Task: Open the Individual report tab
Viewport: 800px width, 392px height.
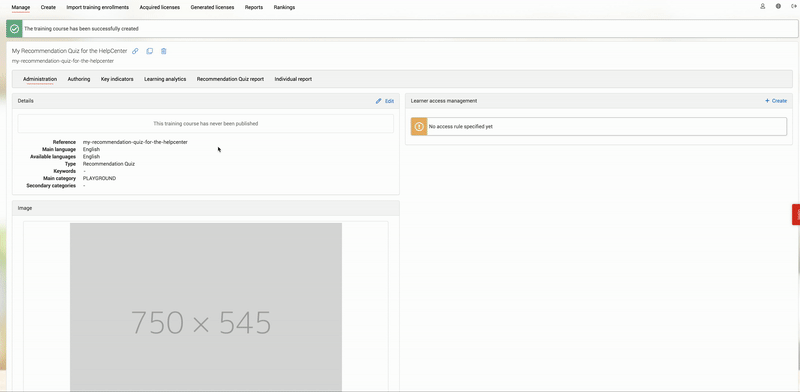Action: 293,79
